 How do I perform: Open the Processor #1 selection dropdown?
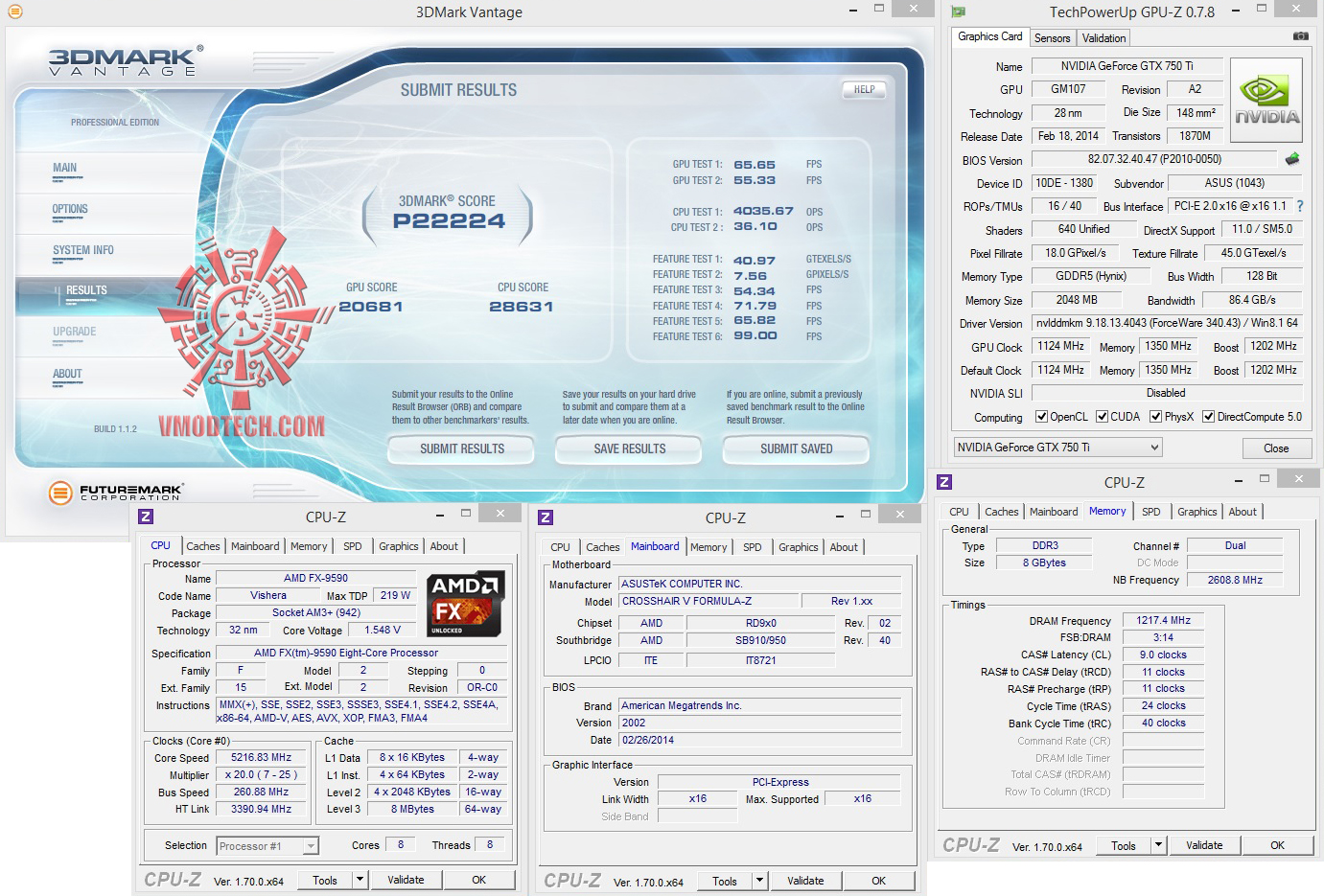point(267,846)
